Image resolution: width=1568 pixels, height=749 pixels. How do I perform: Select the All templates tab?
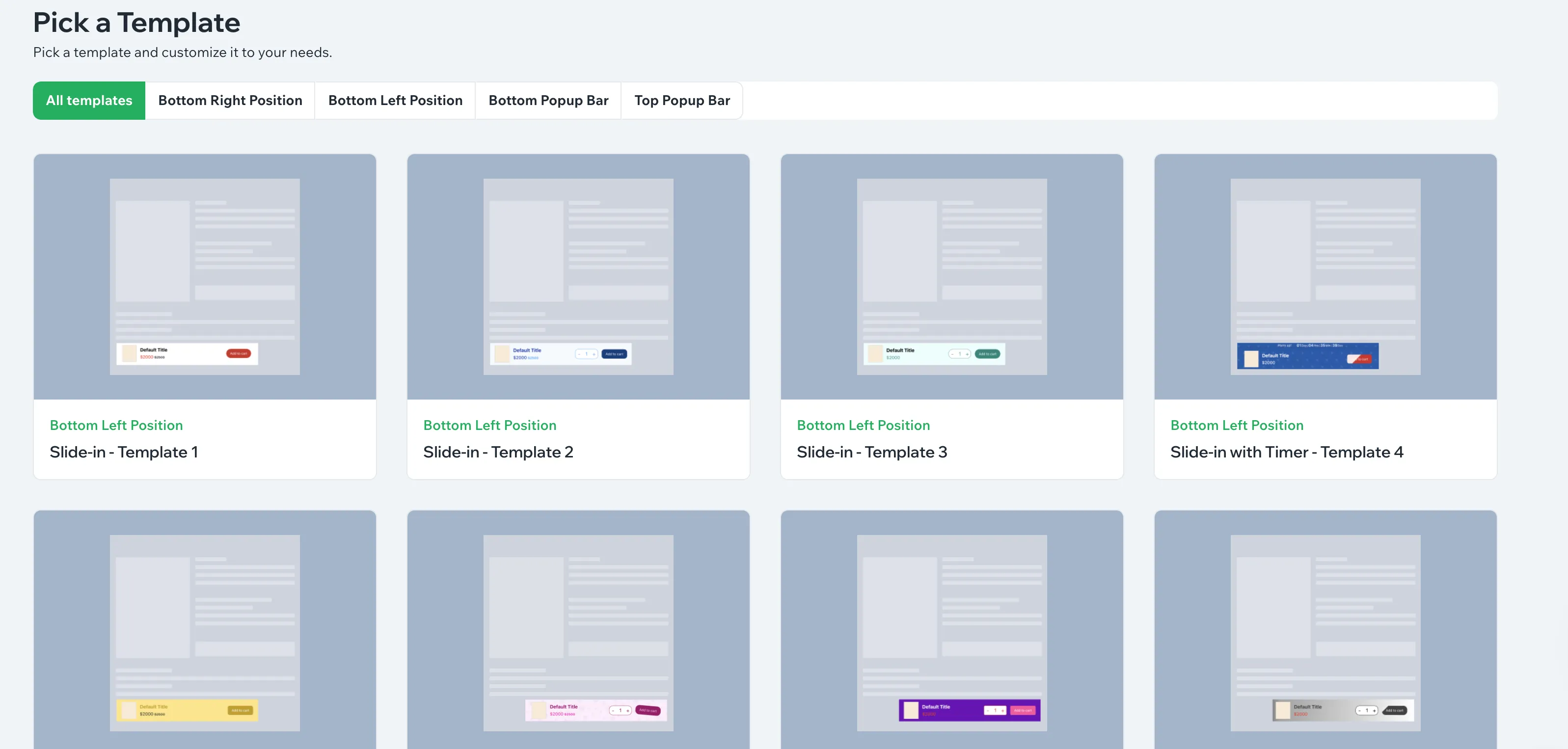click(89, 101)
